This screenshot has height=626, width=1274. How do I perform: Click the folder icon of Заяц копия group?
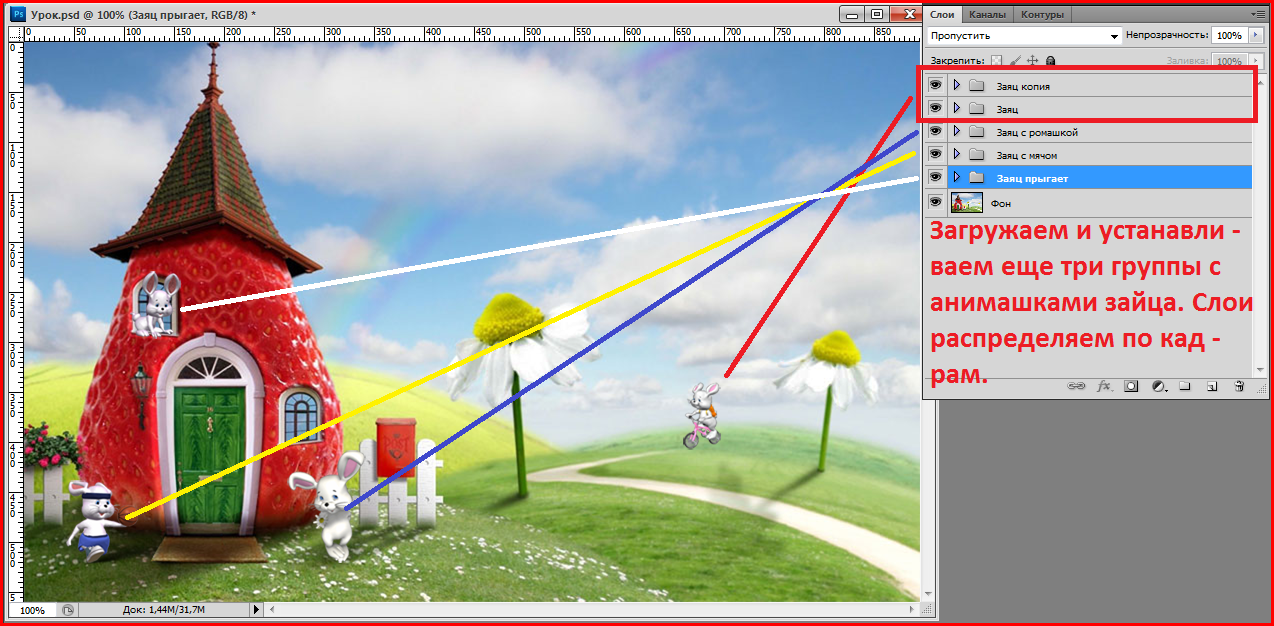coord(977,86)
